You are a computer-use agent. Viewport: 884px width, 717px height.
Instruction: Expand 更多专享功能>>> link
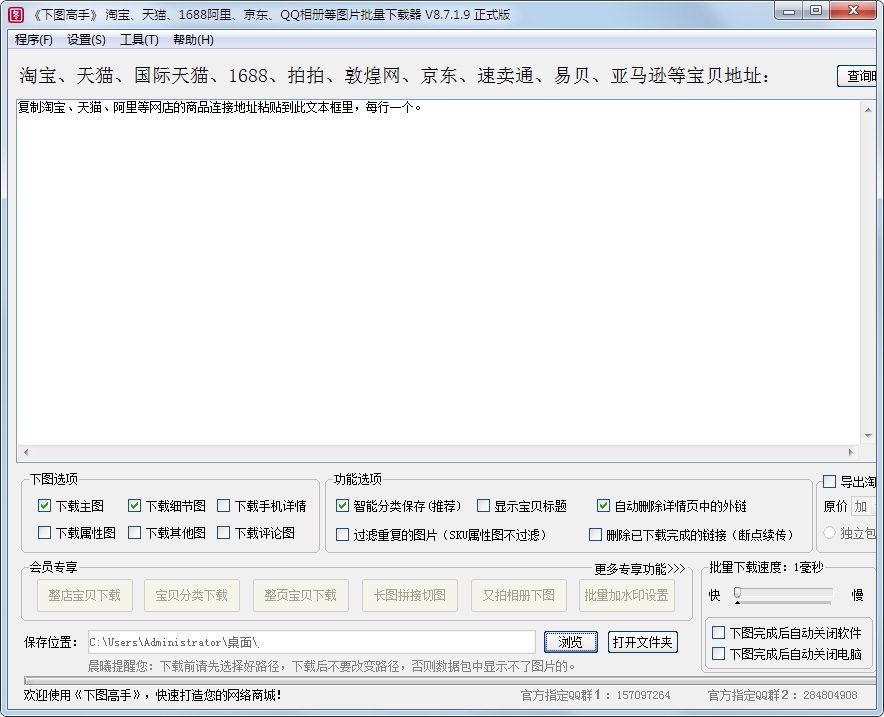(x=640, y=569)
